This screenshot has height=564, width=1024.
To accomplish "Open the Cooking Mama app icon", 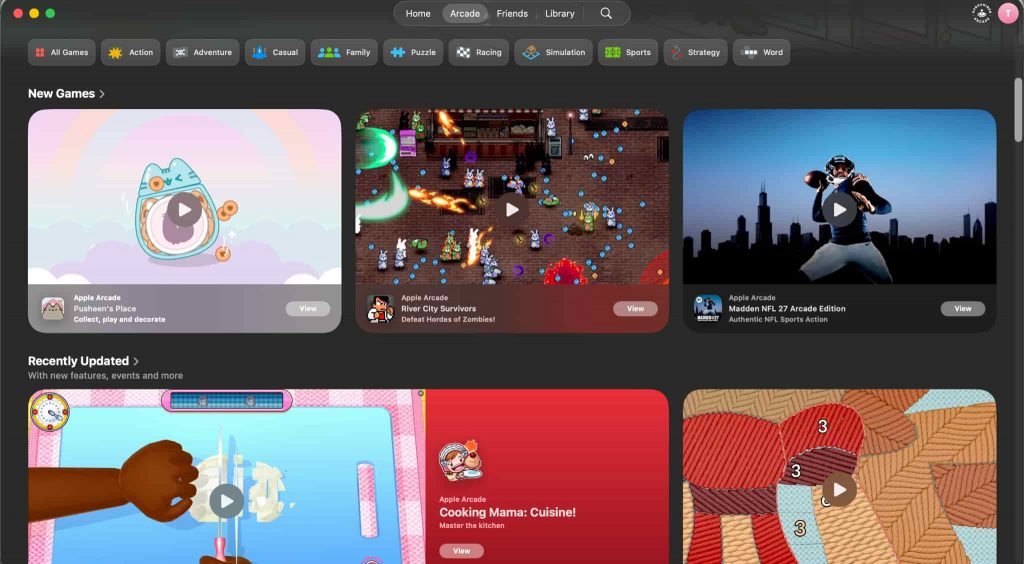I will pyautogui.click(x=461, y=462).
